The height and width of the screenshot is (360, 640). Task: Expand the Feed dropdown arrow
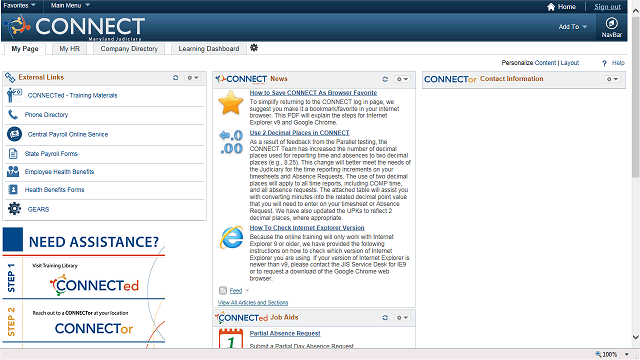click(247, 291)
